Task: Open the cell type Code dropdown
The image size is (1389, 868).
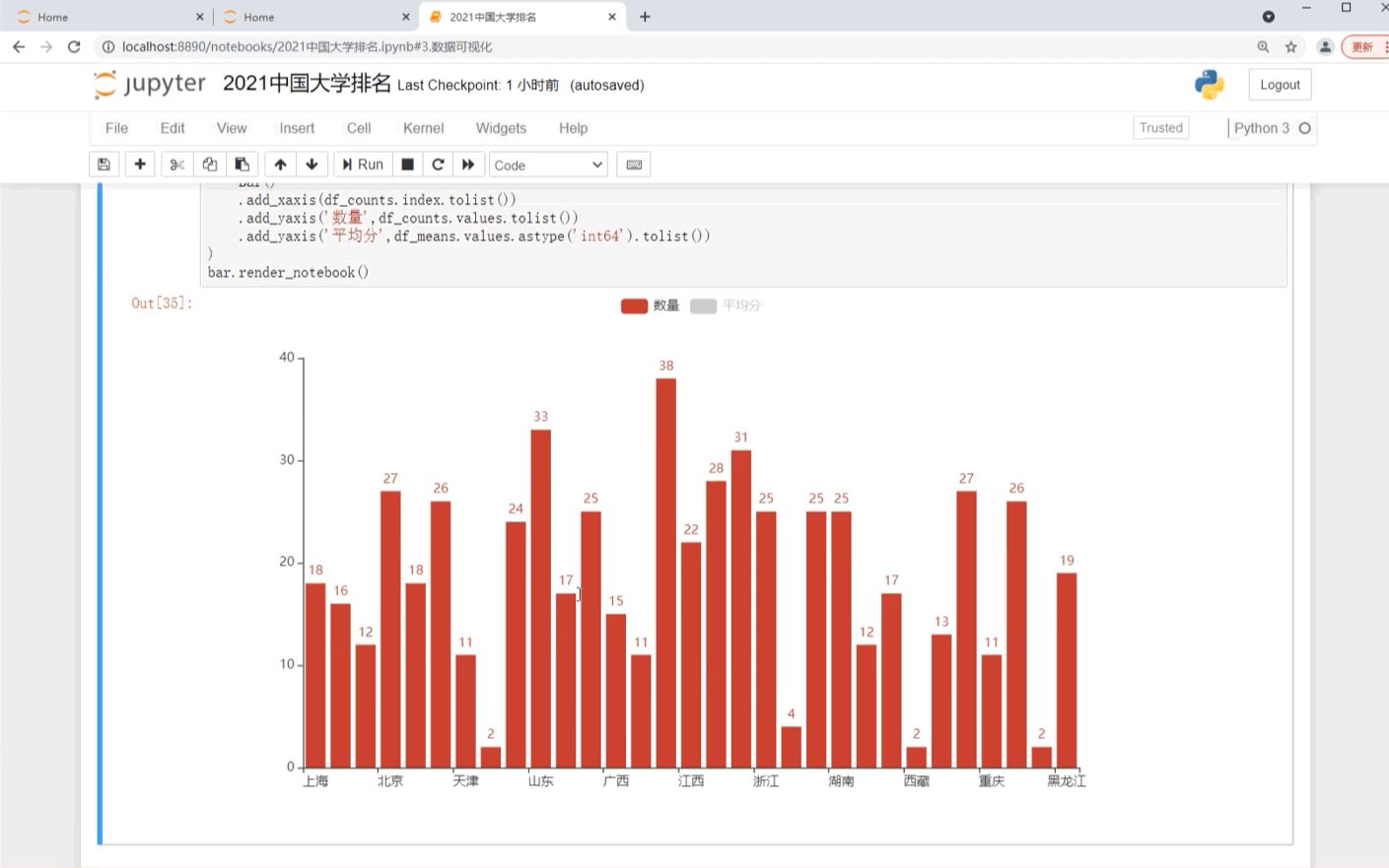Action: pyautogui.click(x=548, y=165)
